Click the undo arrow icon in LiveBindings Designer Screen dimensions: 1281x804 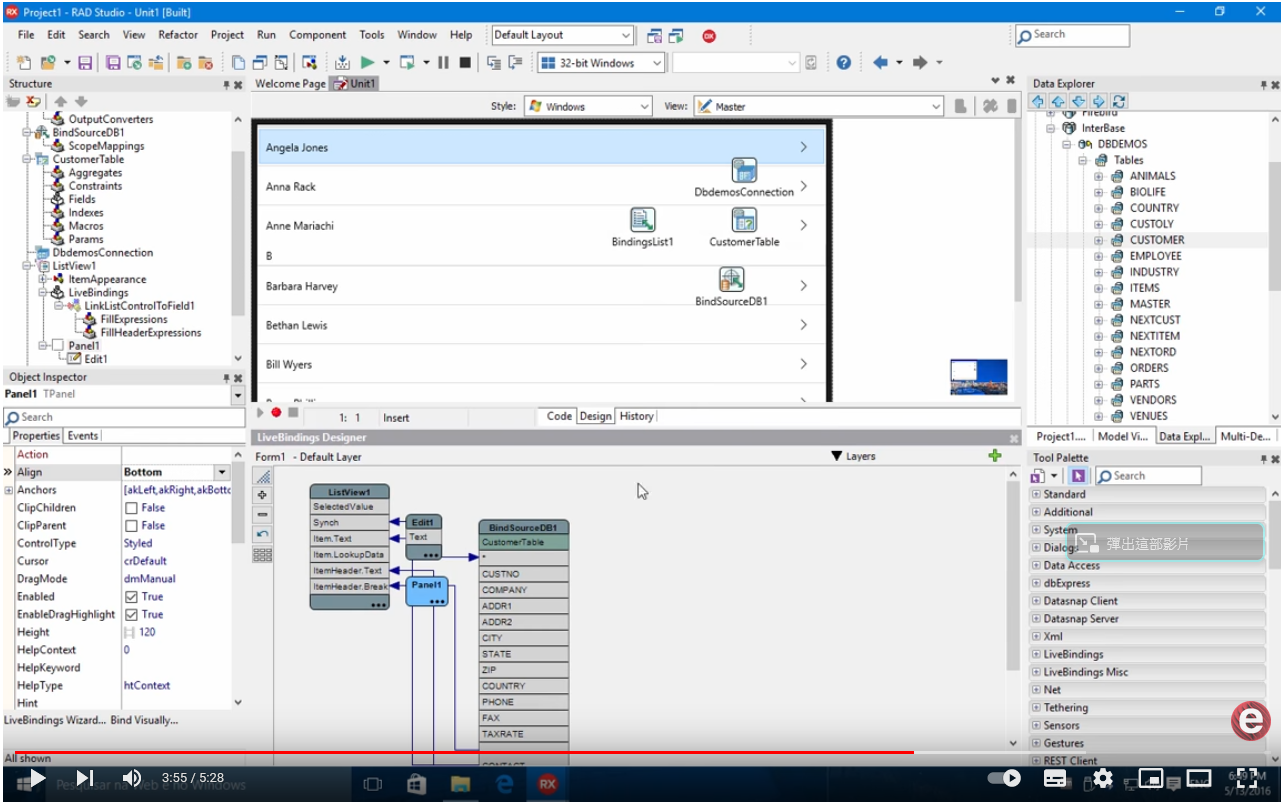tap(262, 534)
